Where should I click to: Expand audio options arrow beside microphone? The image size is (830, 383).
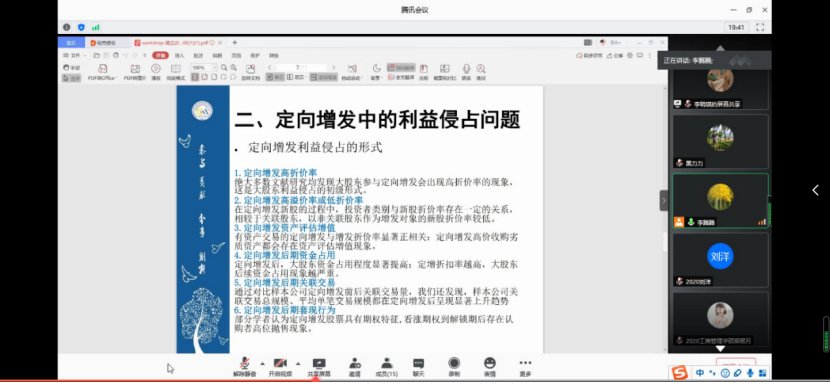[x=262, y=363]
